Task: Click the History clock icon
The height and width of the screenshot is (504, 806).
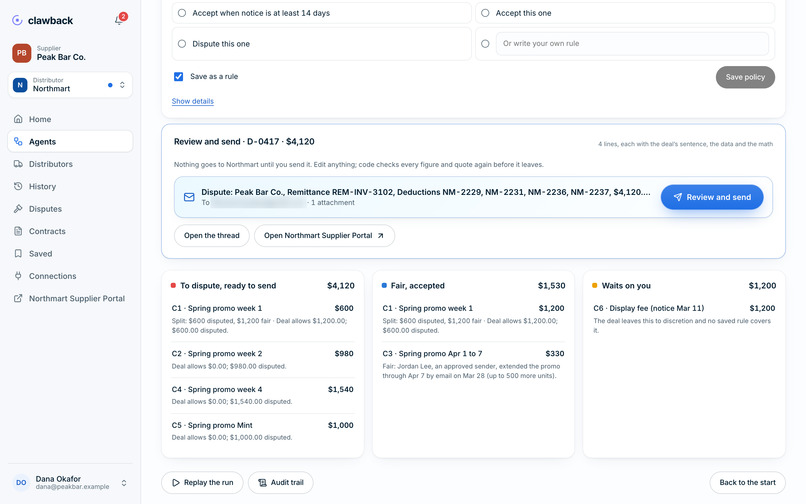Action: click(x=18, y=186)
